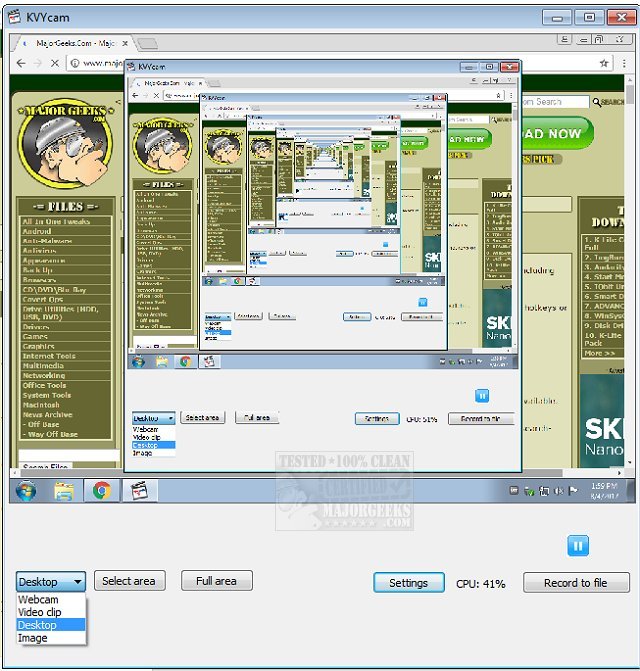
Task: Go forward in captured Chrome browser
Action: (x=38, y=63)
